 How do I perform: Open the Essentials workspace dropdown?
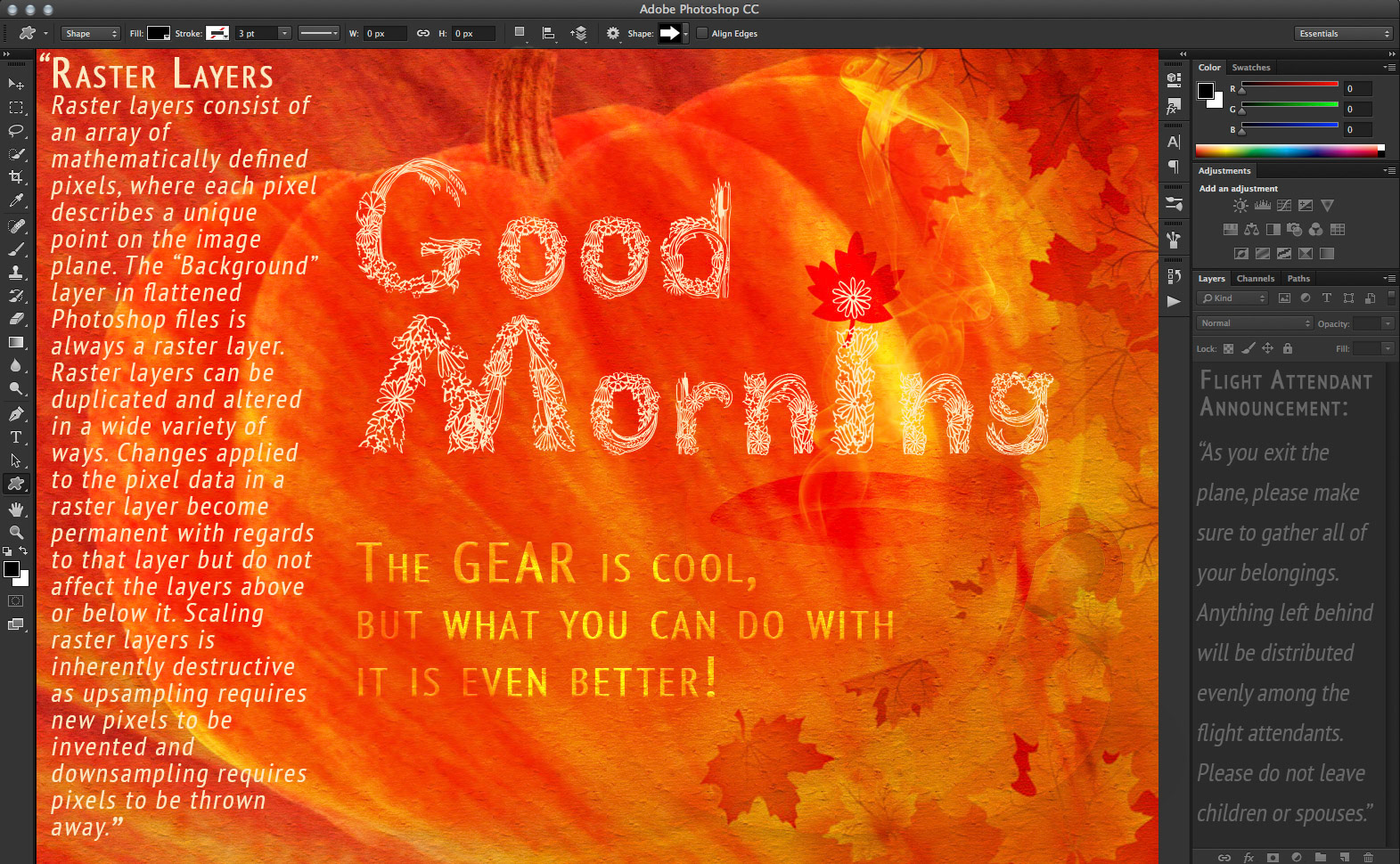point(1344,33)
